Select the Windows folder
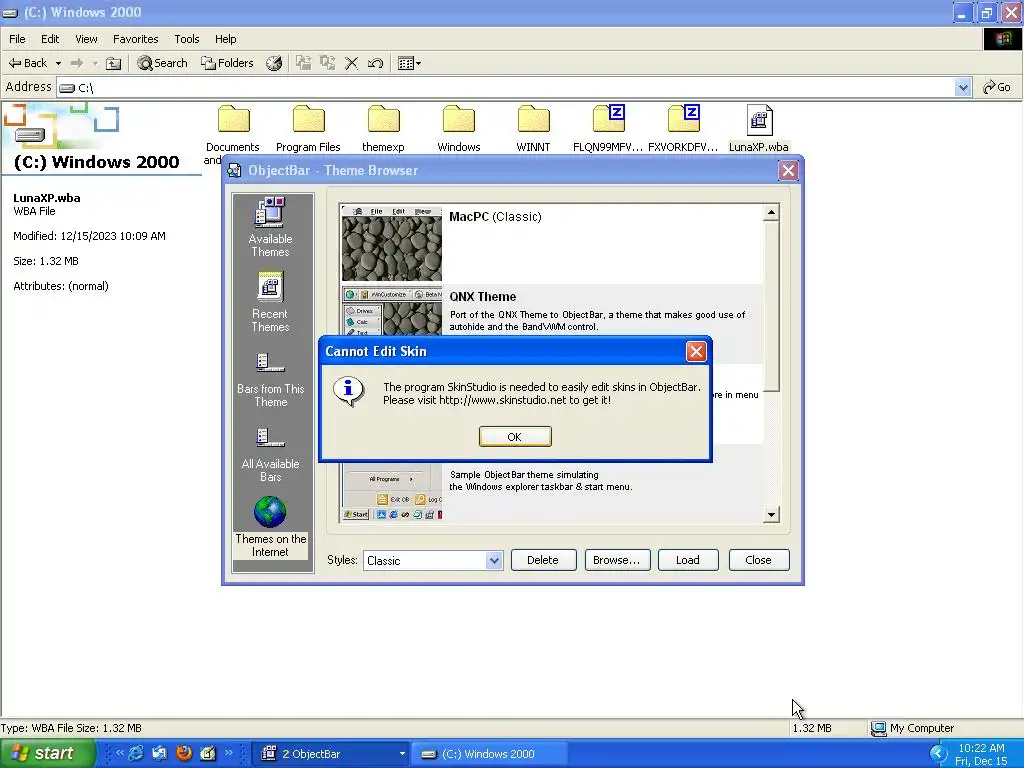The height and width of the screenshot is (768, 1024). [x=458, y=129]
